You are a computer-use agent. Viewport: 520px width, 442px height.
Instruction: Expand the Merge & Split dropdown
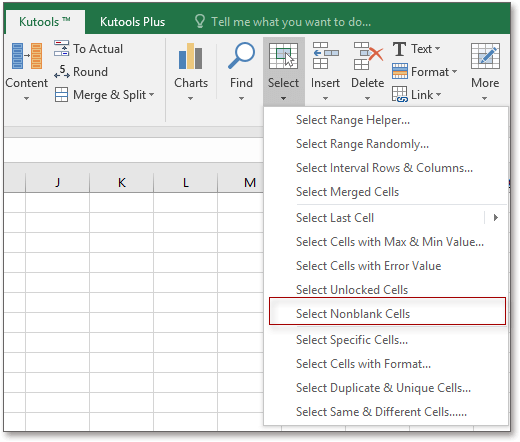click(x=152, y=95)
